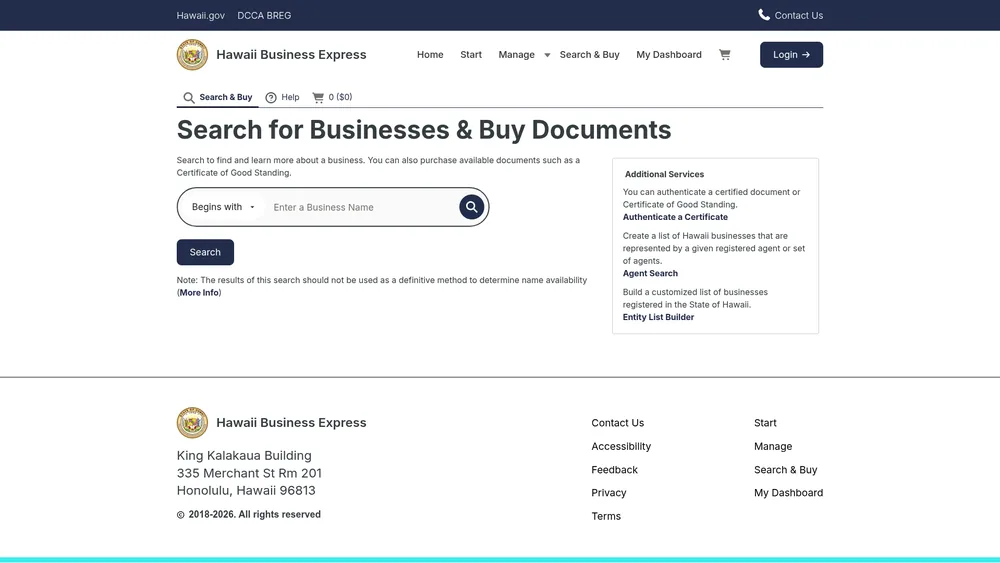Click Start in the footer
The width and height of the screenshot is (1000, 563).
[765, 423]
